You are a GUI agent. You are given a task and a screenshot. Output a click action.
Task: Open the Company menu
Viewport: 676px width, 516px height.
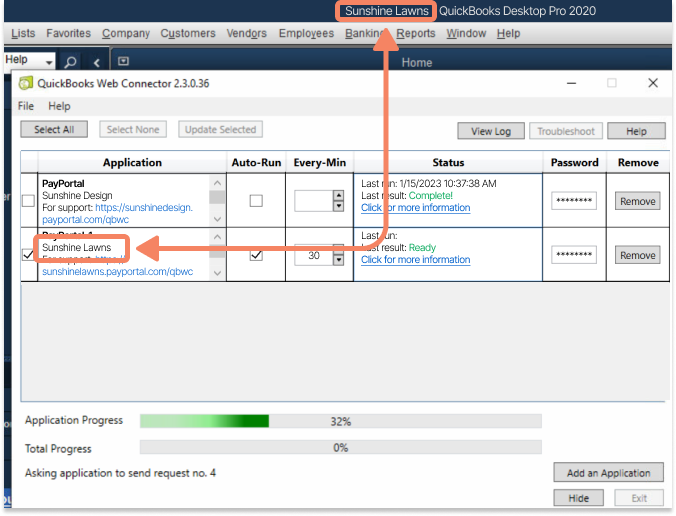(x=126, y=33)
